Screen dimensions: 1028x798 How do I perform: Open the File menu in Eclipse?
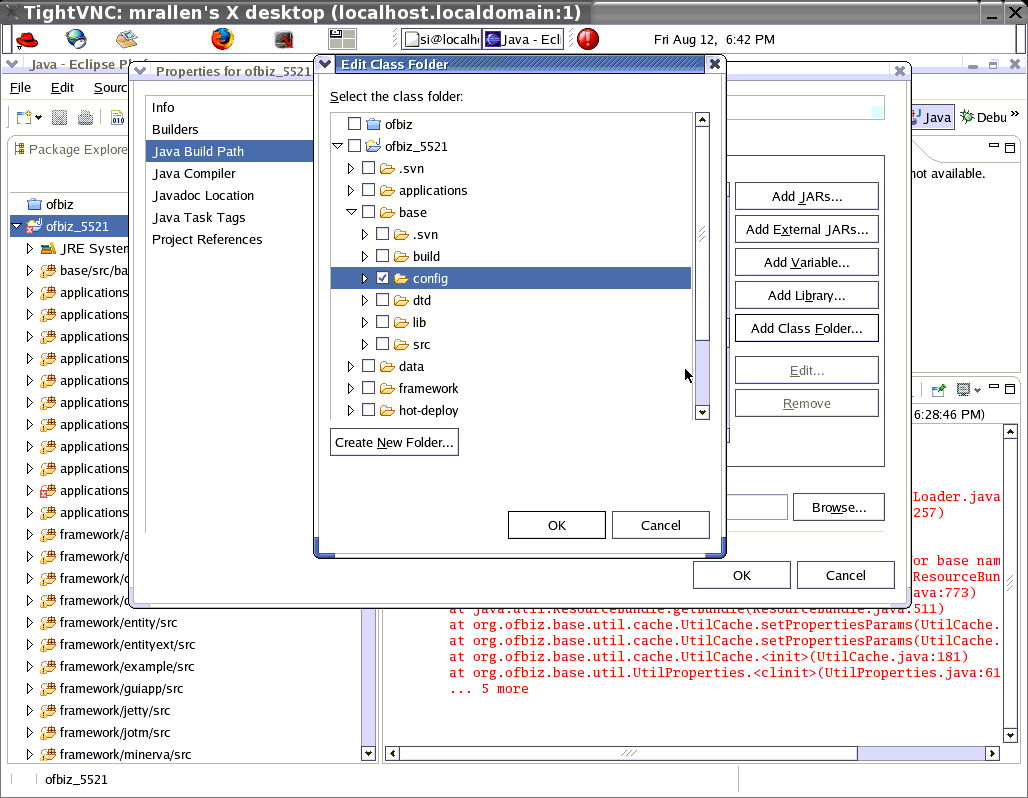tap(20, 88)
